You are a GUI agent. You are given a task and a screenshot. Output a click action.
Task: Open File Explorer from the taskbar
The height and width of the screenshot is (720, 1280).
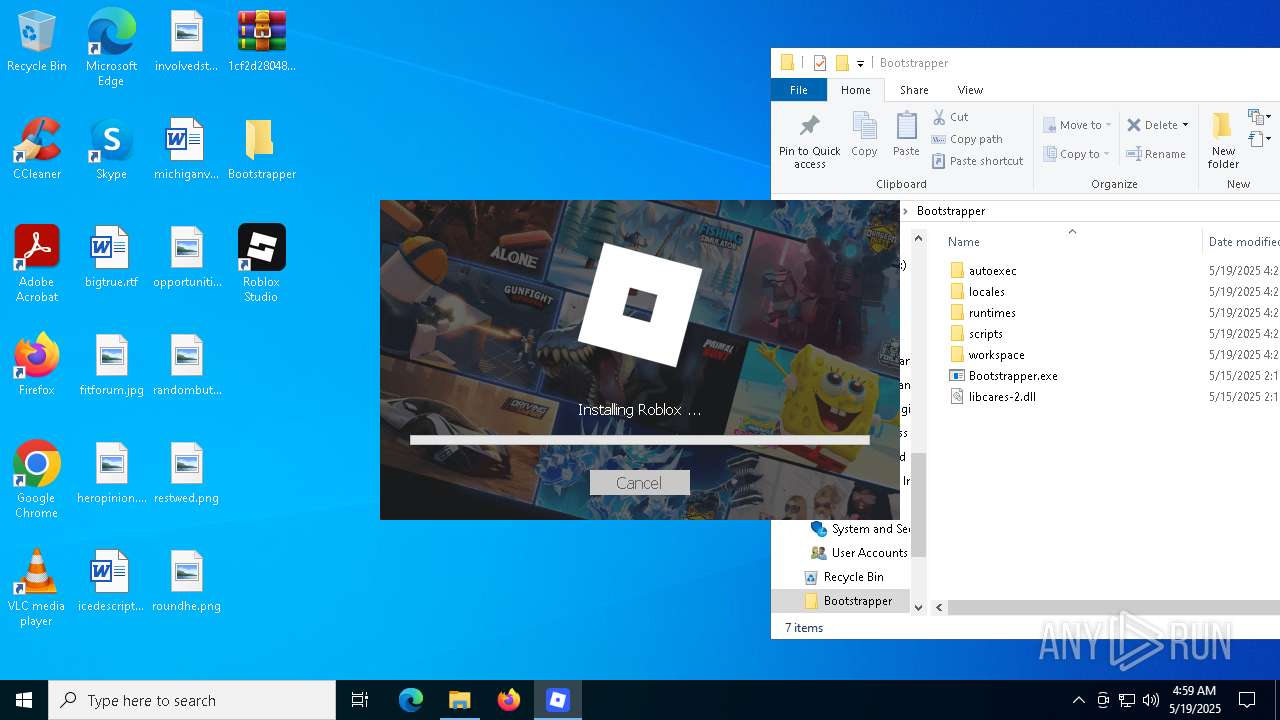459,700
